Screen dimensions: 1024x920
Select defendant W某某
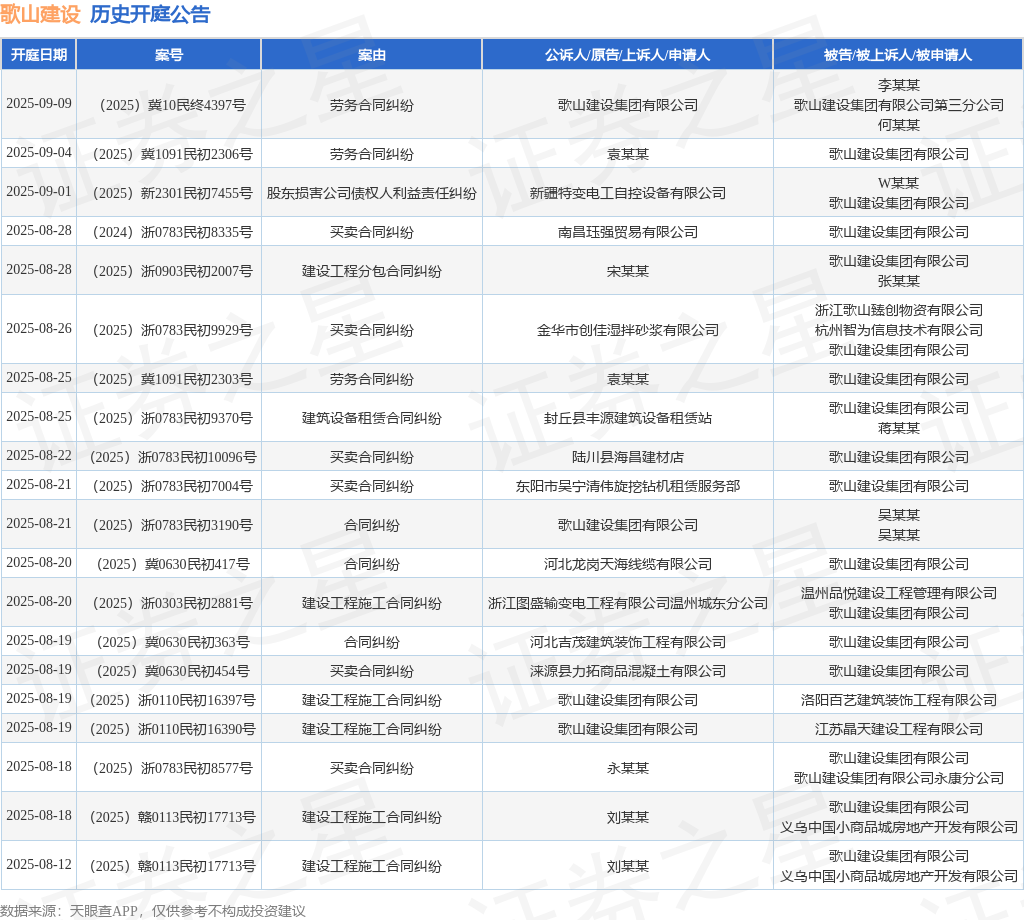(x=899, y=183)
